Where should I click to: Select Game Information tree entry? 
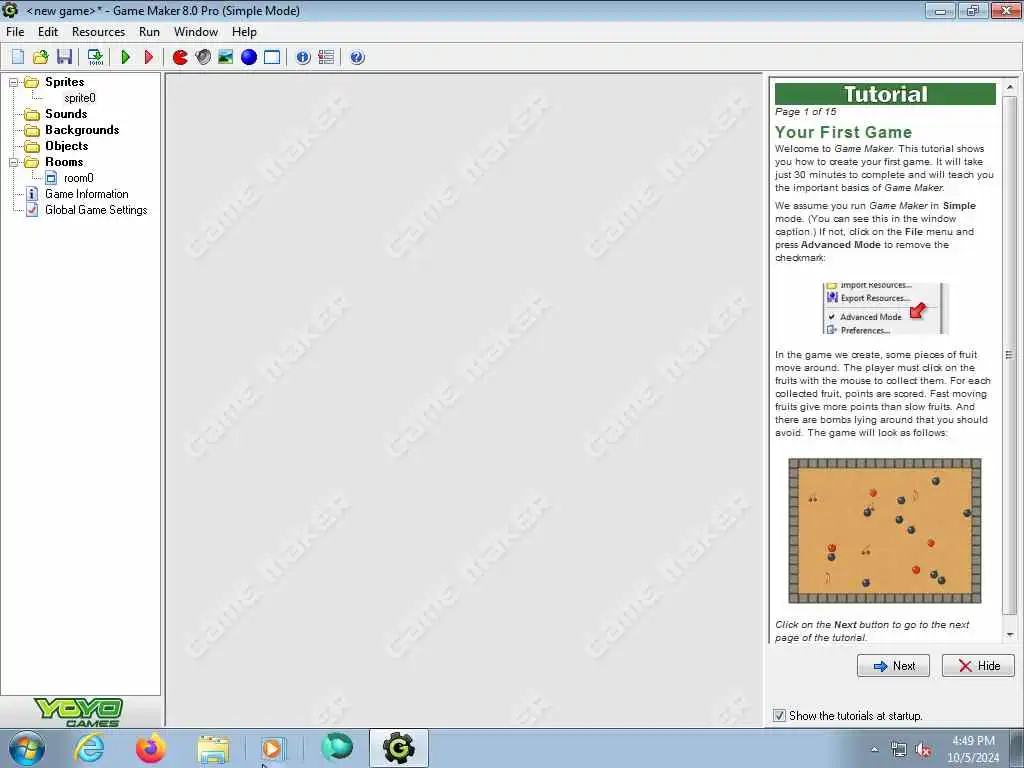pyautogui.click(x=86, y=194)
